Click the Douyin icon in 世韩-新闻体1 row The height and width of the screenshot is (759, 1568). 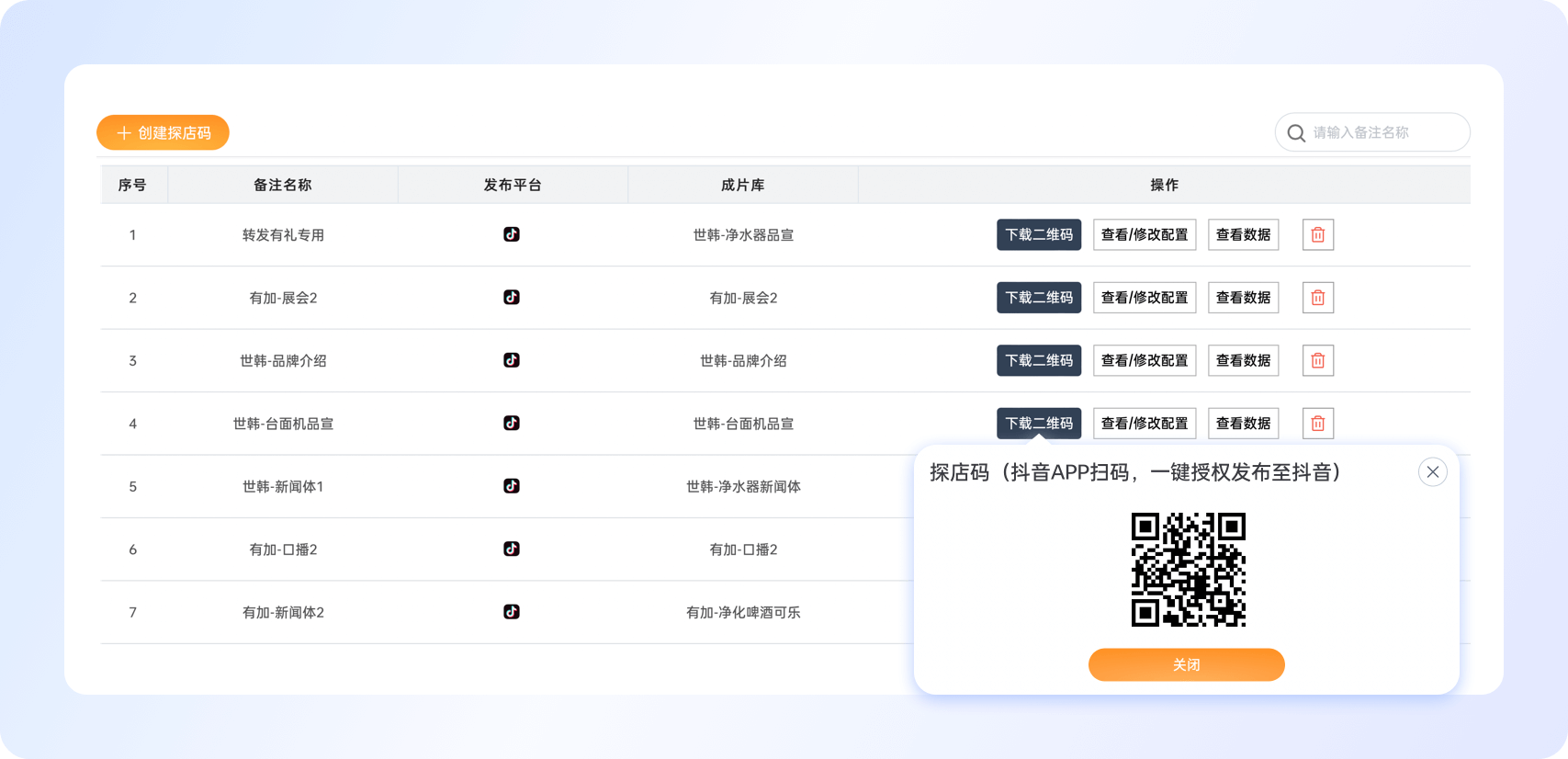click(x=512, y=486)
